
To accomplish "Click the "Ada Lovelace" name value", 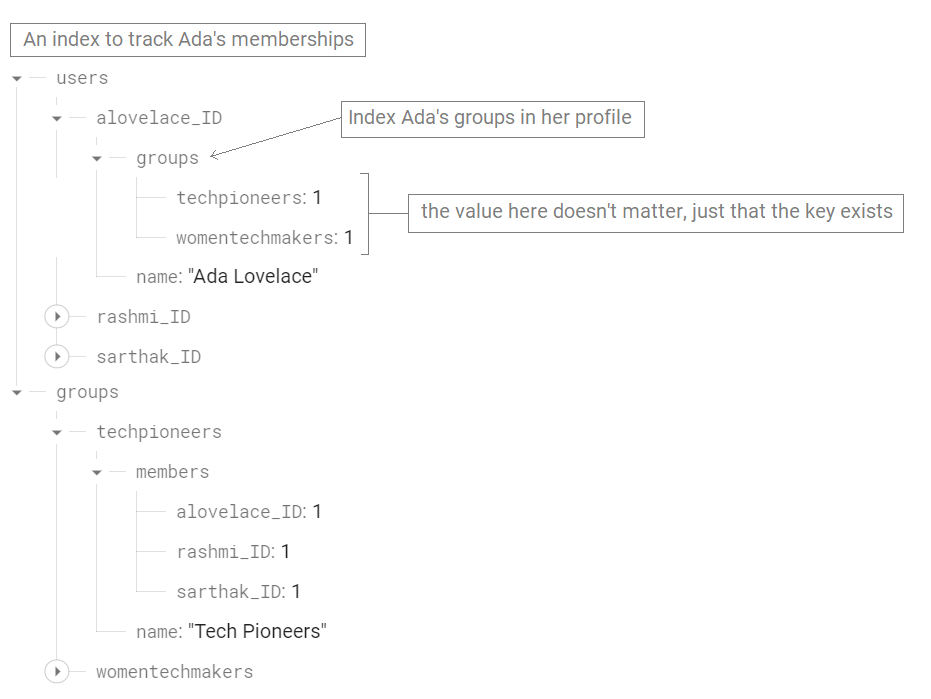I will [252, 277].
